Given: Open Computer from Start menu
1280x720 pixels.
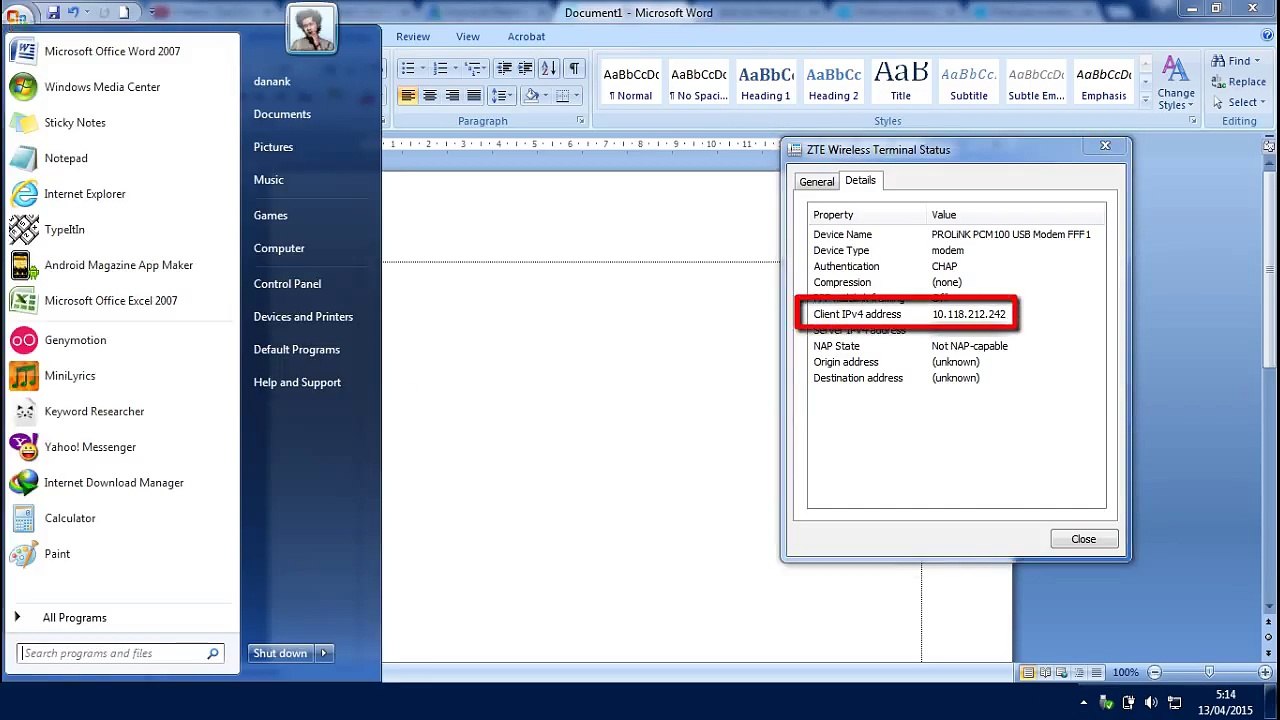Looking at the screenshot, I should 279,248.
